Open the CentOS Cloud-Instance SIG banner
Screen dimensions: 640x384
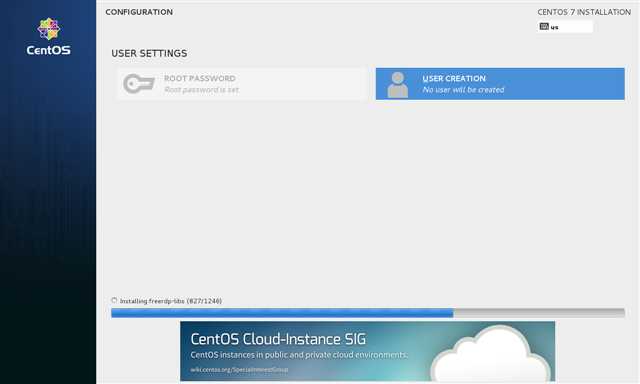click(x=367, y=351)
